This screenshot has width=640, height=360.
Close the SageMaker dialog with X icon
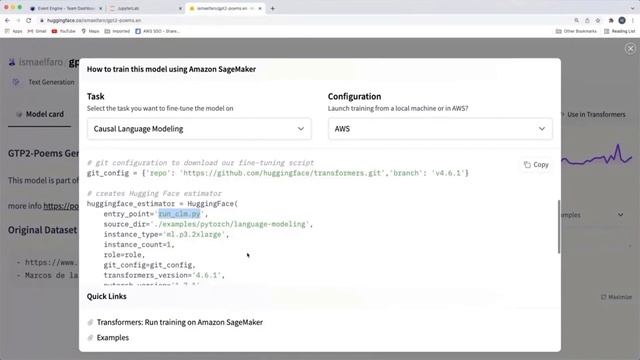pyautogui.click(x=630, y=49)
